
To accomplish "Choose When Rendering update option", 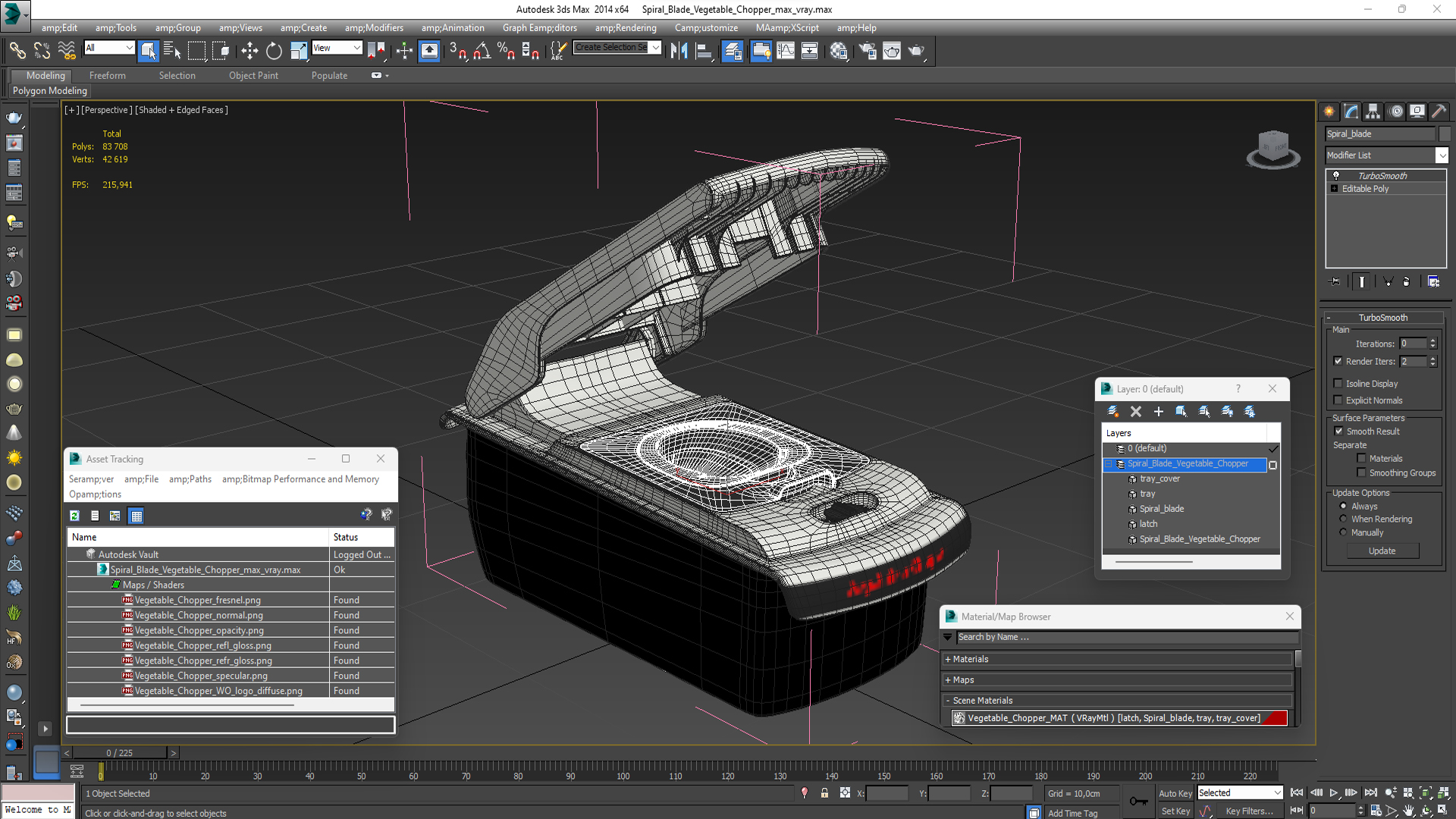I will 1343,519.
